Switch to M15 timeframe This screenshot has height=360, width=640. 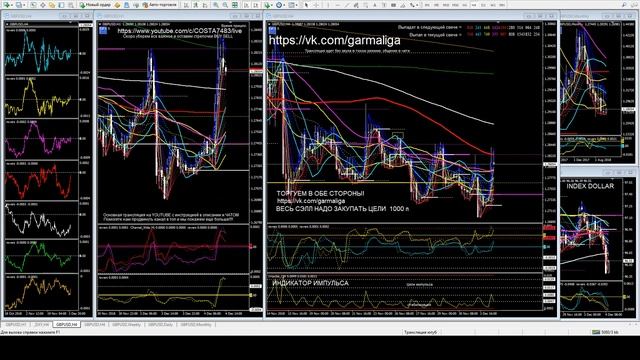[446, 5]
